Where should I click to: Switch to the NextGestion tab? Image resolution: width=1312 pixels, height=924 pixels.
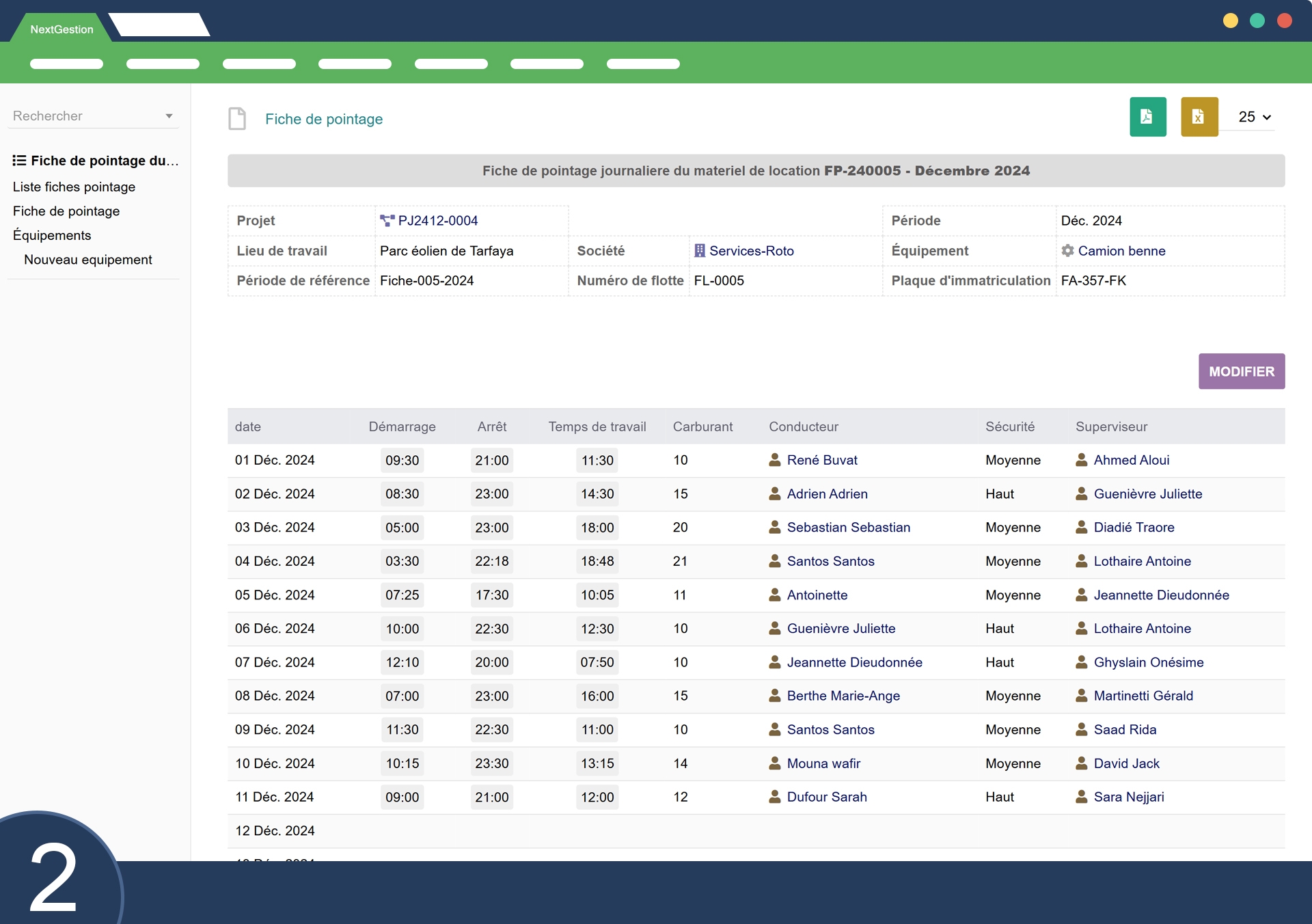click(x=61, y=29)
